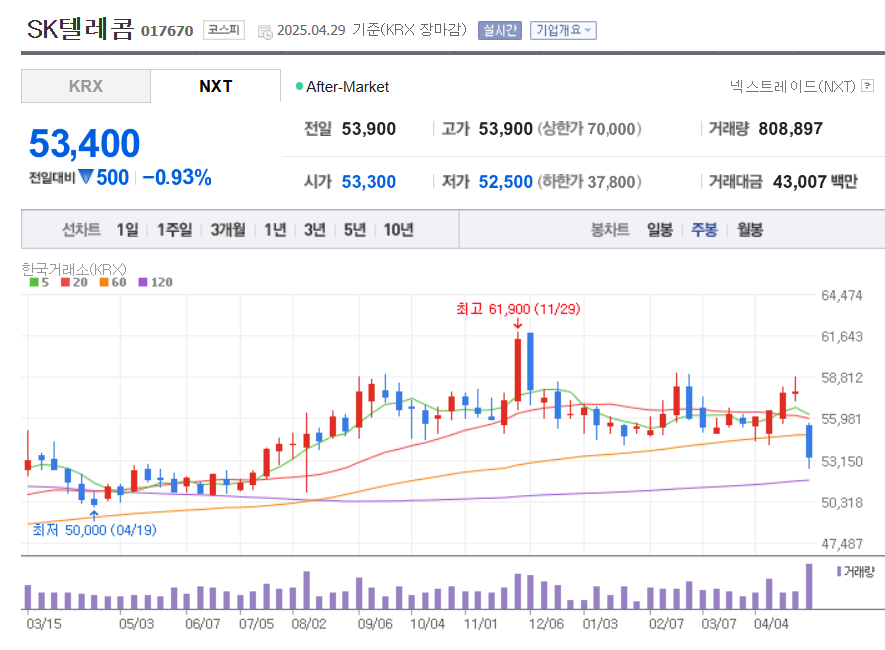This screenshot has width=885, height=650.
Task: Click the purple 120-day moving average legend
Action: (x=156, y=282)
